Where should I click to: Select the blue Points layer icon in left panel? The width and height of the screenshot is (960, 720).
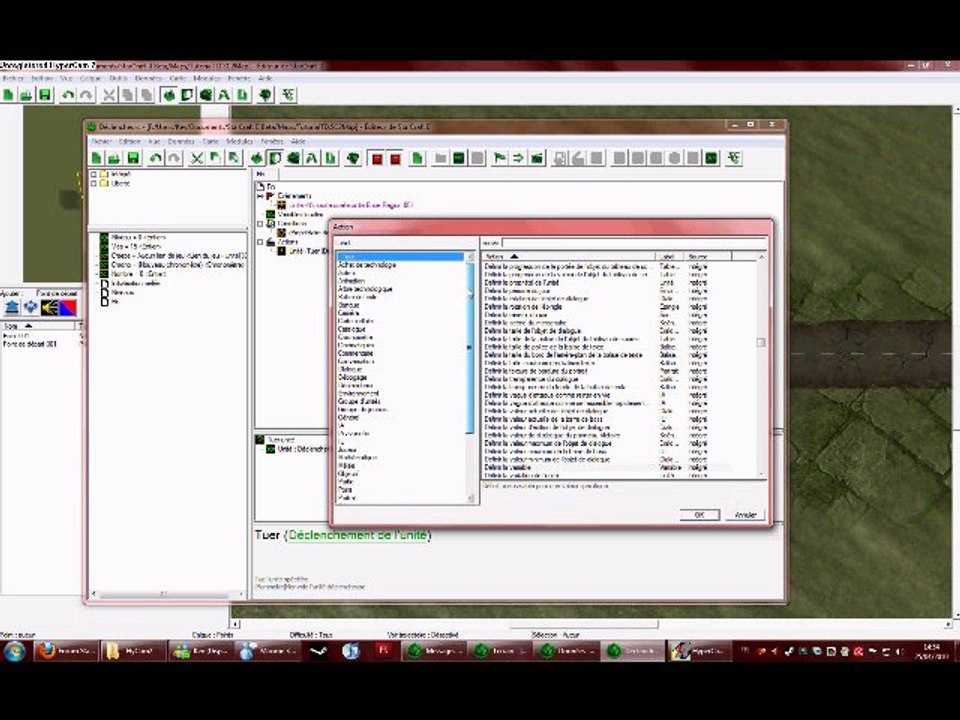31,307
